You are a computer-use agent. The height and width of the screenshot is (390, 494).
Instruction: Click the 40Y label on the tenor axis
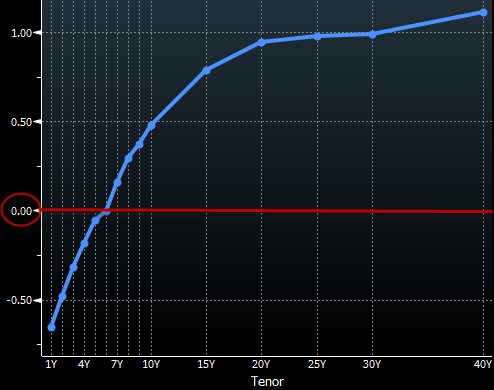[x=483, y=364]
